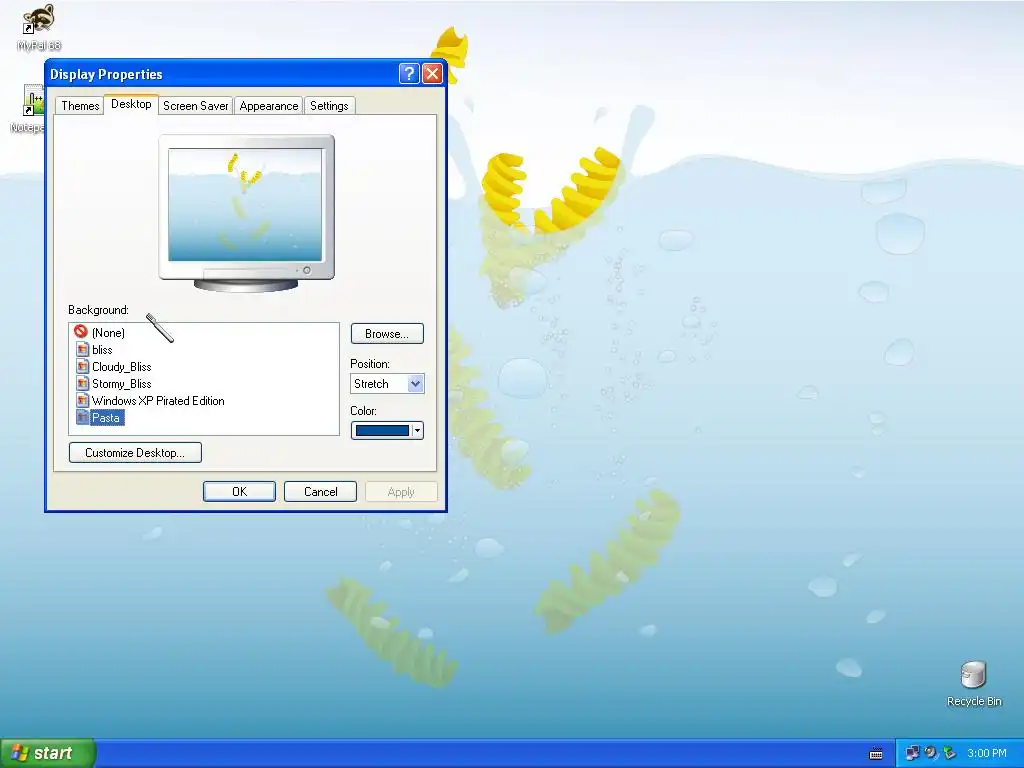Confirm with the OK button
The image size is (1024, 768).
point(239,492)
